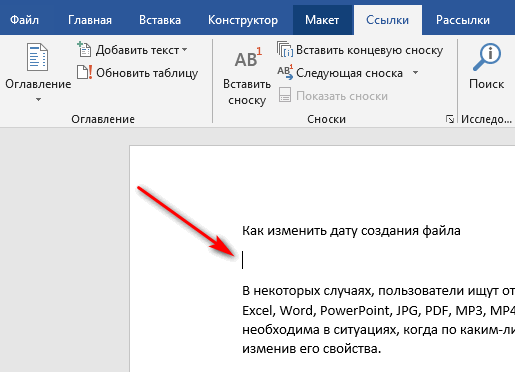Click the Поиск button label
Screen dimensions: 515x372
pos(486,84)
